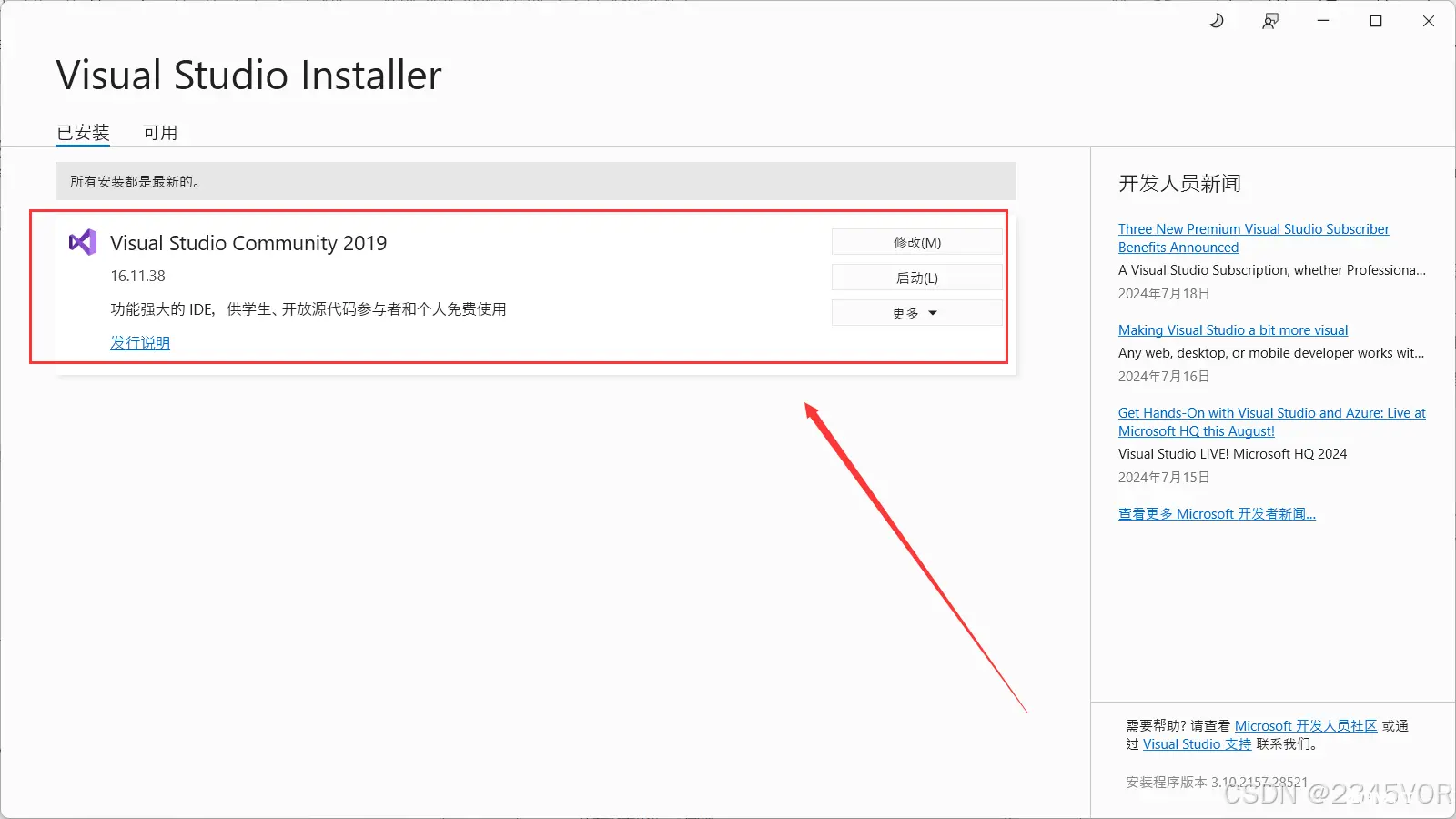Switch to the 可用 tab
1456x819 pixels.
tap(160, 133)
